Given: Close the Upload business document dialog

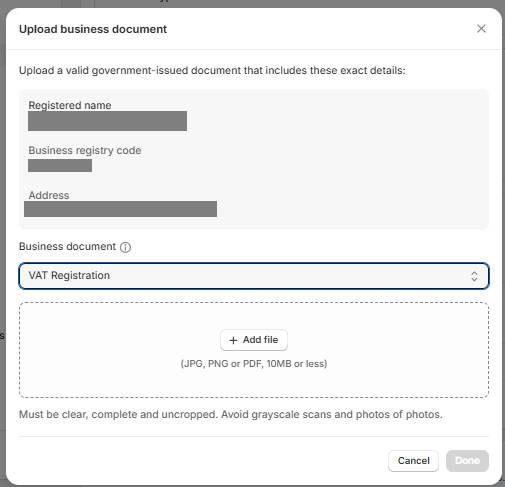Looking at the screenshot, I should point(481,29).
